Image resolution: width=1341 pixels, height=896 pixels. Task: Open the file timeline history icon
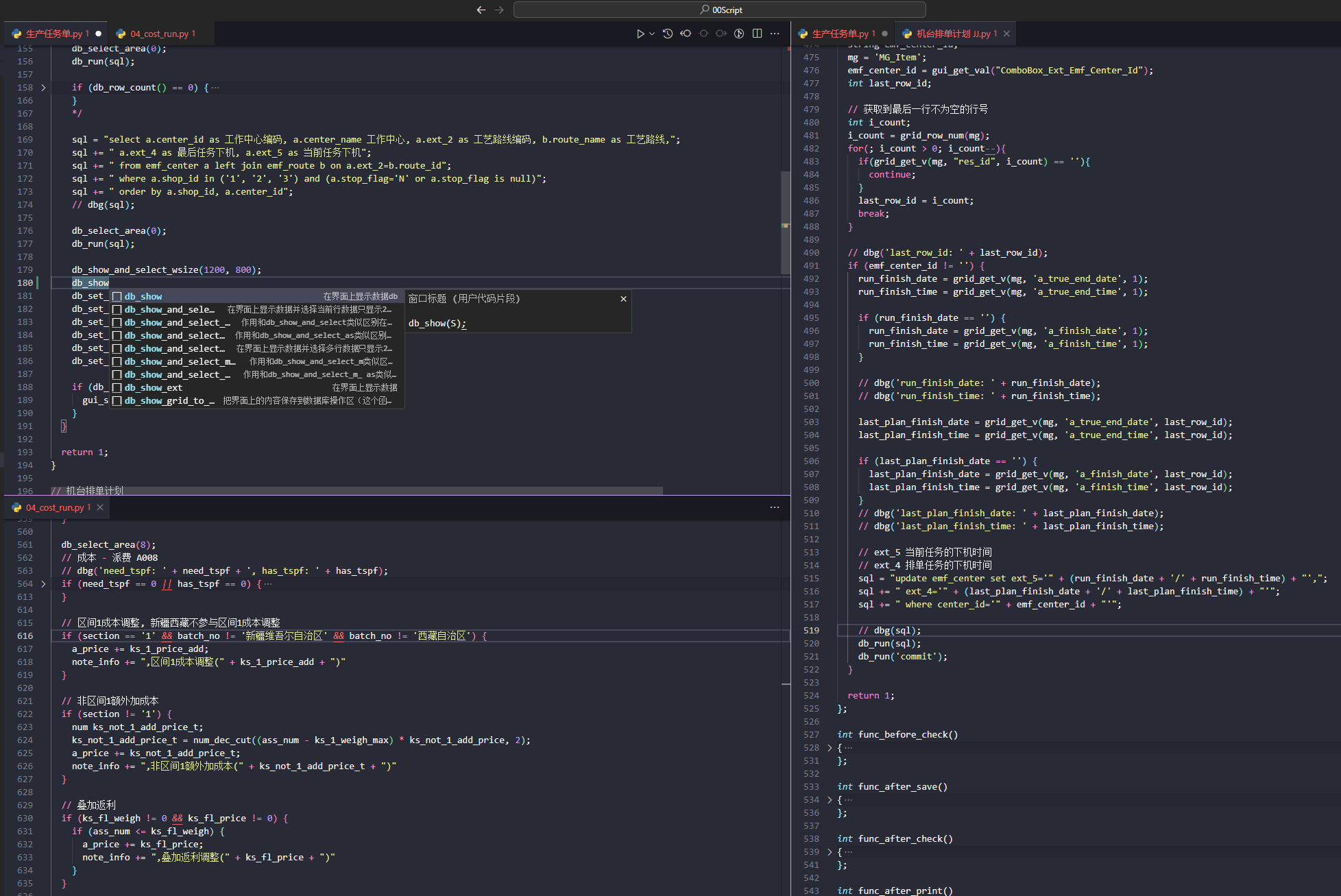pyautogui.click(x=668, y=34)
